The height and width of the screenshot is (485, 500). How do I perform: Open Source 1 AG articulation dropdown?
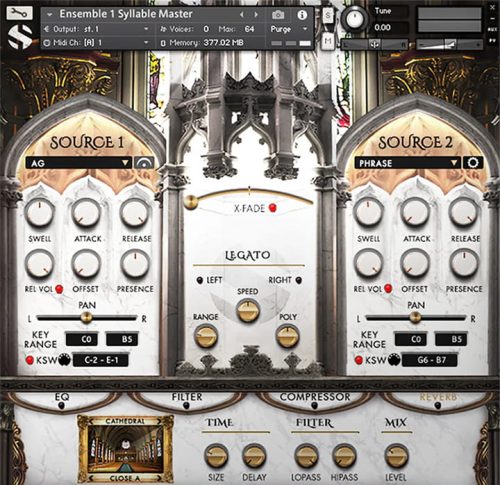79,163
